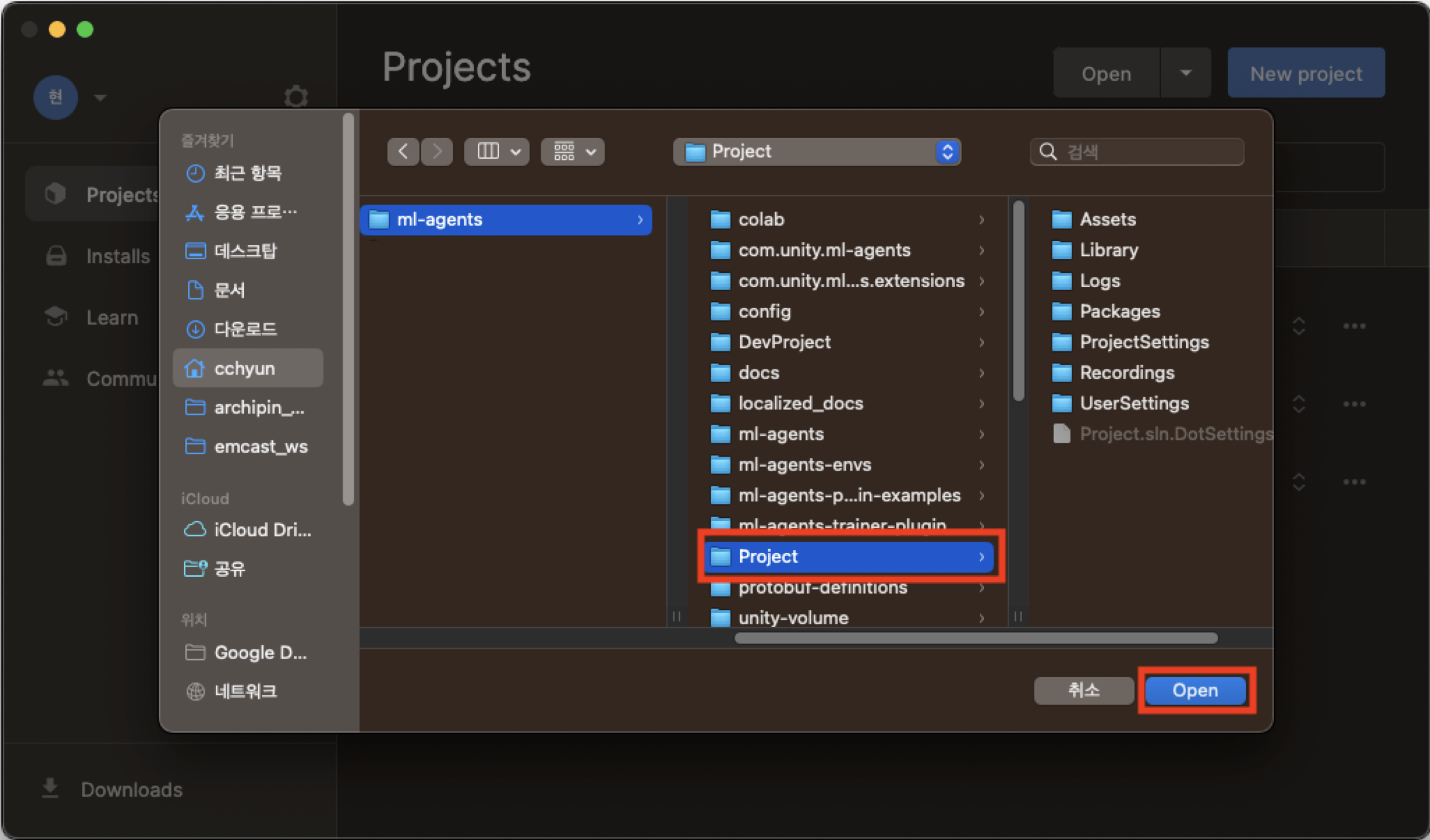Click the 검색 search field
The height and width of the screenshot is (840, 1430).
click(x=1146, y=152)
